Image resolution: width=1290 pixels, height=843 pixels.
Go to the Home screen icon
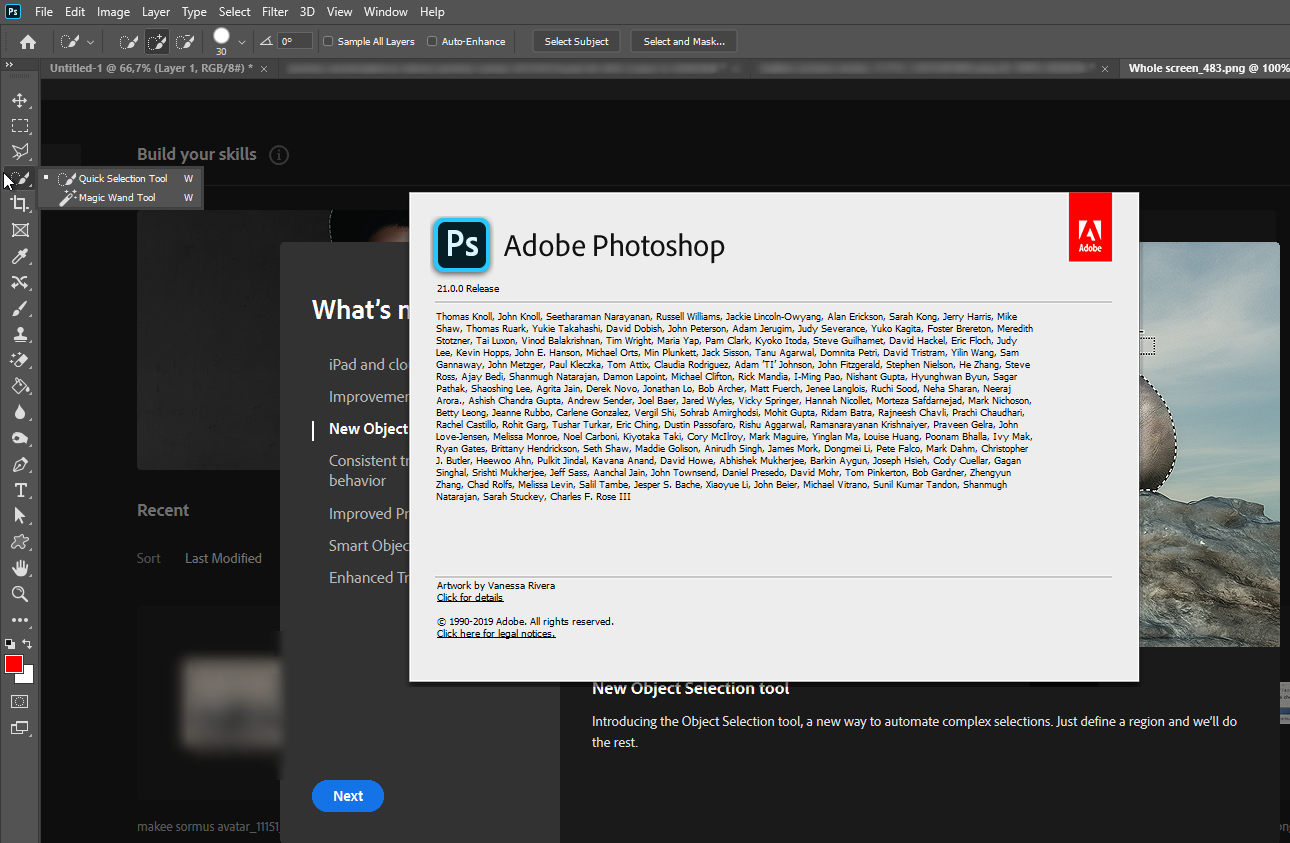click(28, 42)
